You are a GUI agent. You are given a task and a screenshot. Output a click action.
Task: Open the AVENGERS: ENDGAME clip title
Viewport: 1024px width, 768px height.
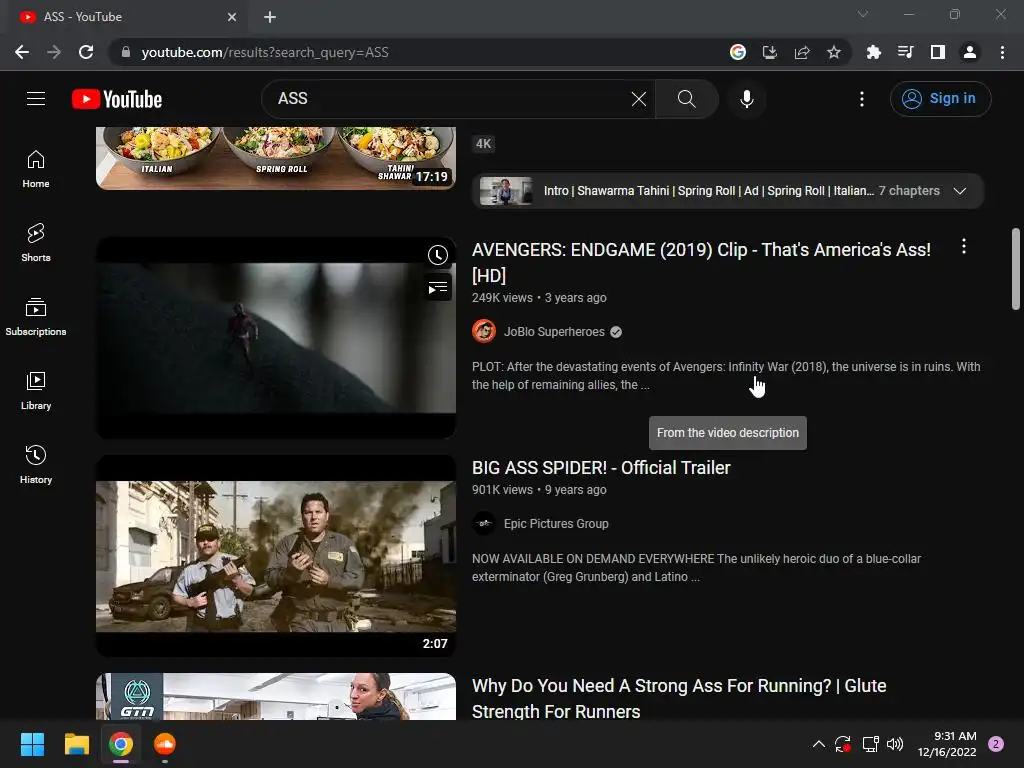click(701, 263)
